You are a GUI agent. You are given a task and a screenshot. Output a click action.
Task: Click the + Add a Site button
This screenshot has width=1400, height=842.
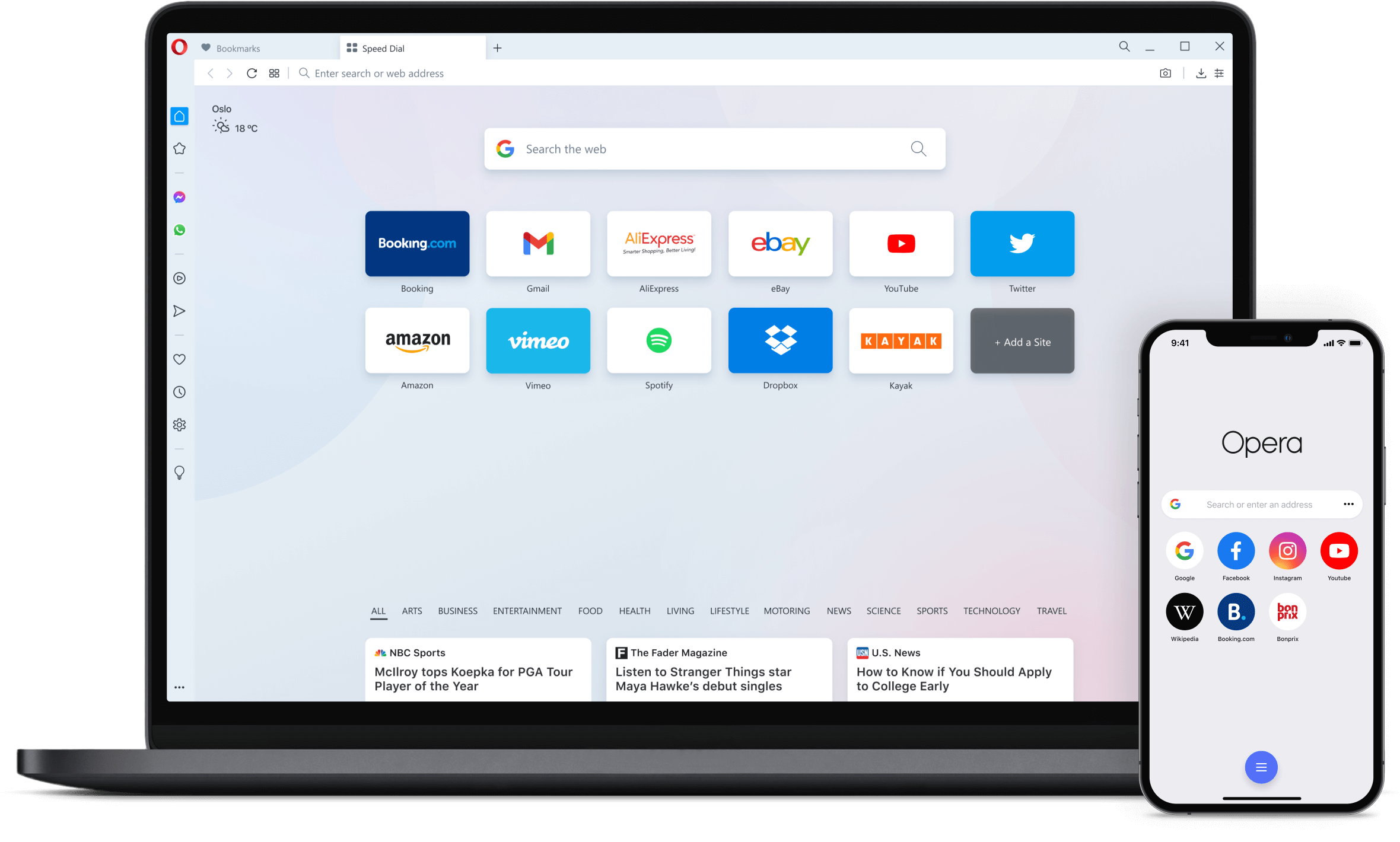pos(1020,341)
